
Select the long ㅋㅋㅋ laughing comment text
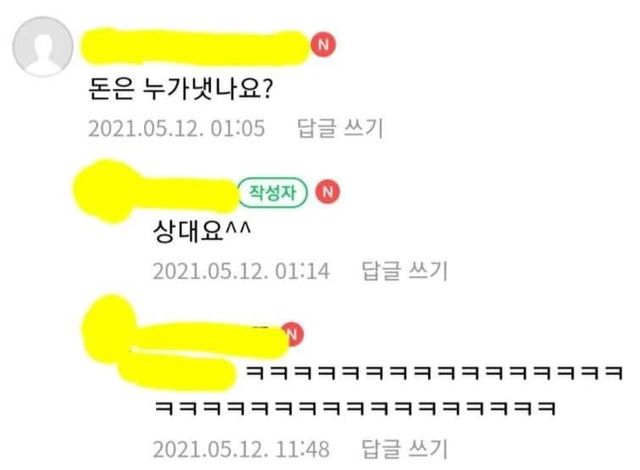point(389,390)
